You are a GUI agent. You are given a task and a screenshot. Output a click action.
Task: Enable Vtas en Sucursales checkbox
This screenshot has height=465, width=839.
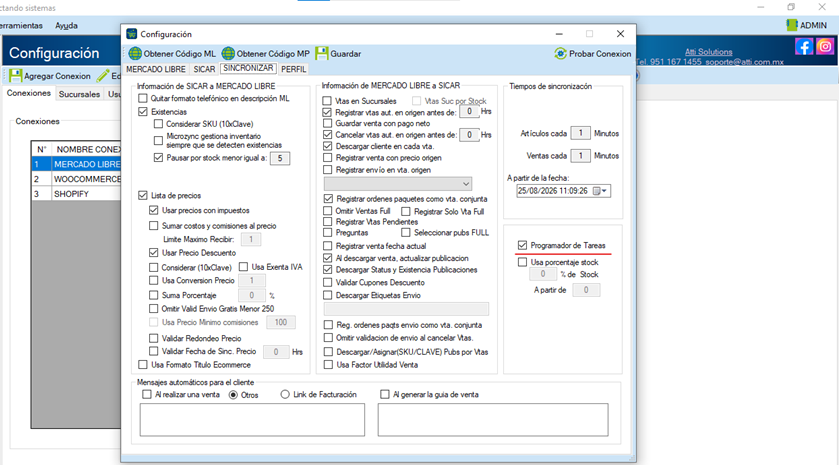[327, 101]
